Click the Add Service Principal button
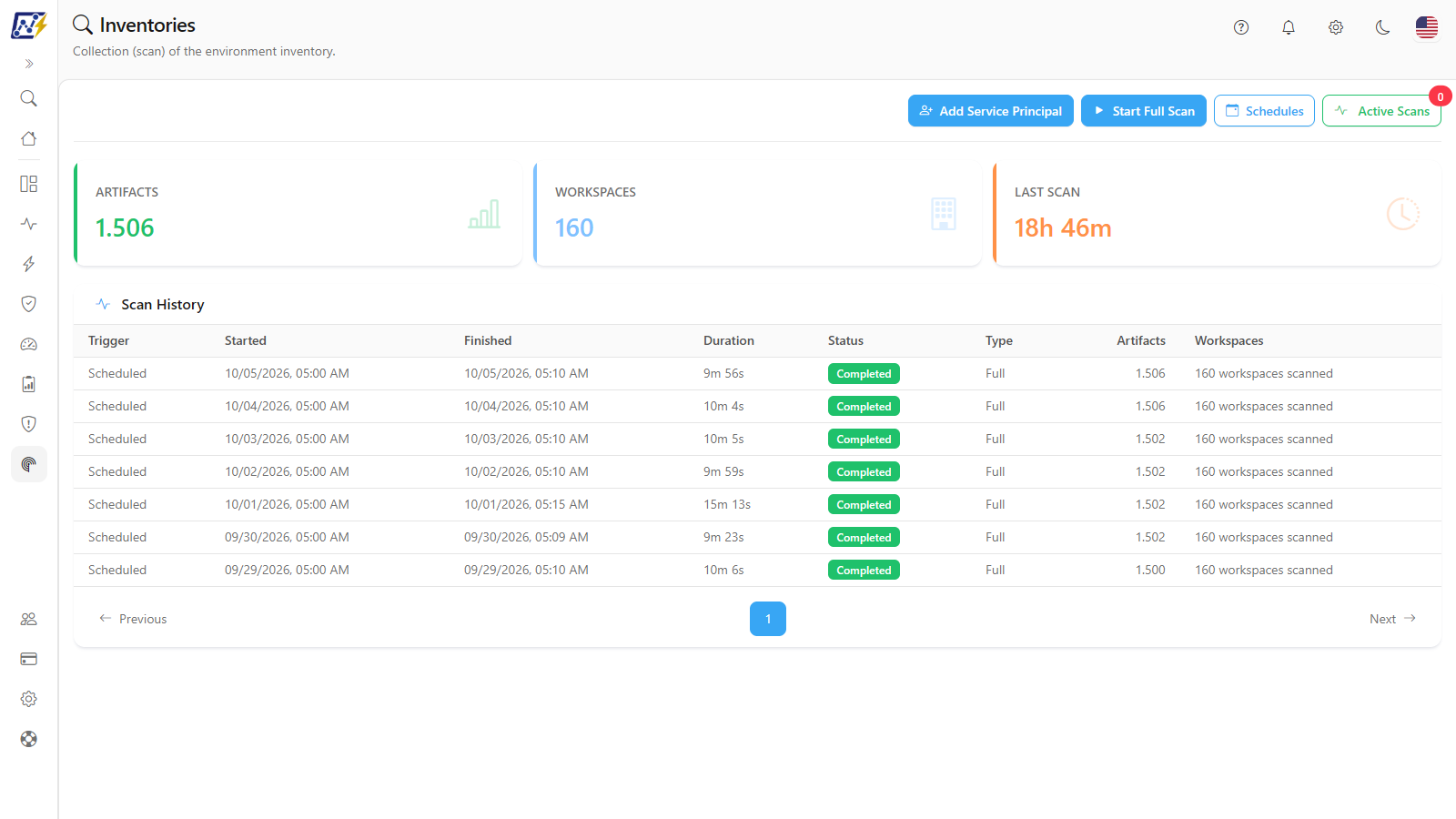 pos(991,111)
